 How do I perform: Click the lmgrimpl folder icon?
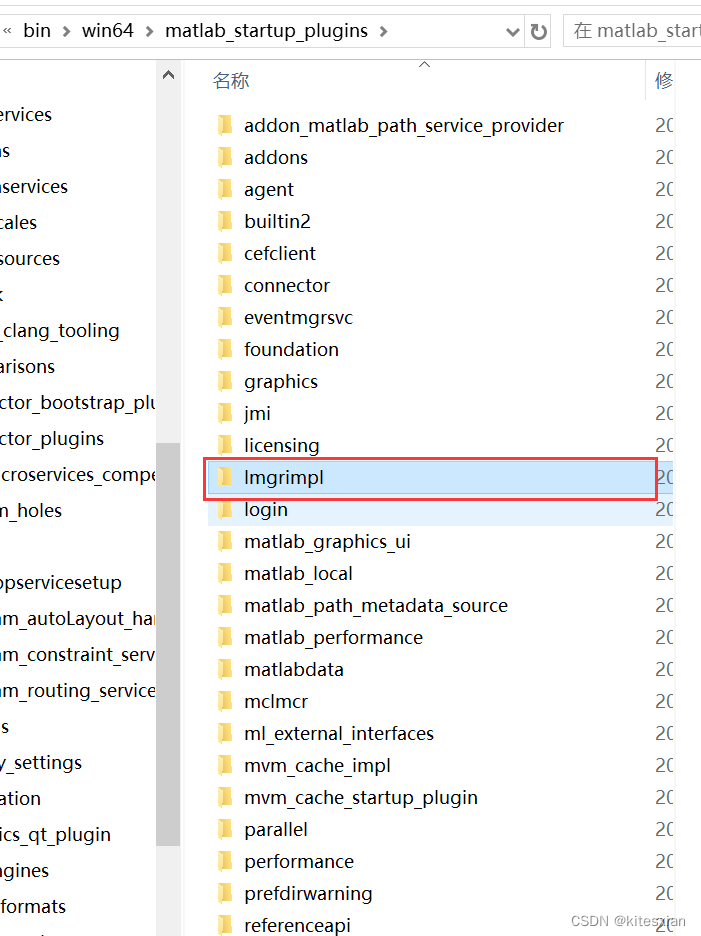tap(225, 478)
